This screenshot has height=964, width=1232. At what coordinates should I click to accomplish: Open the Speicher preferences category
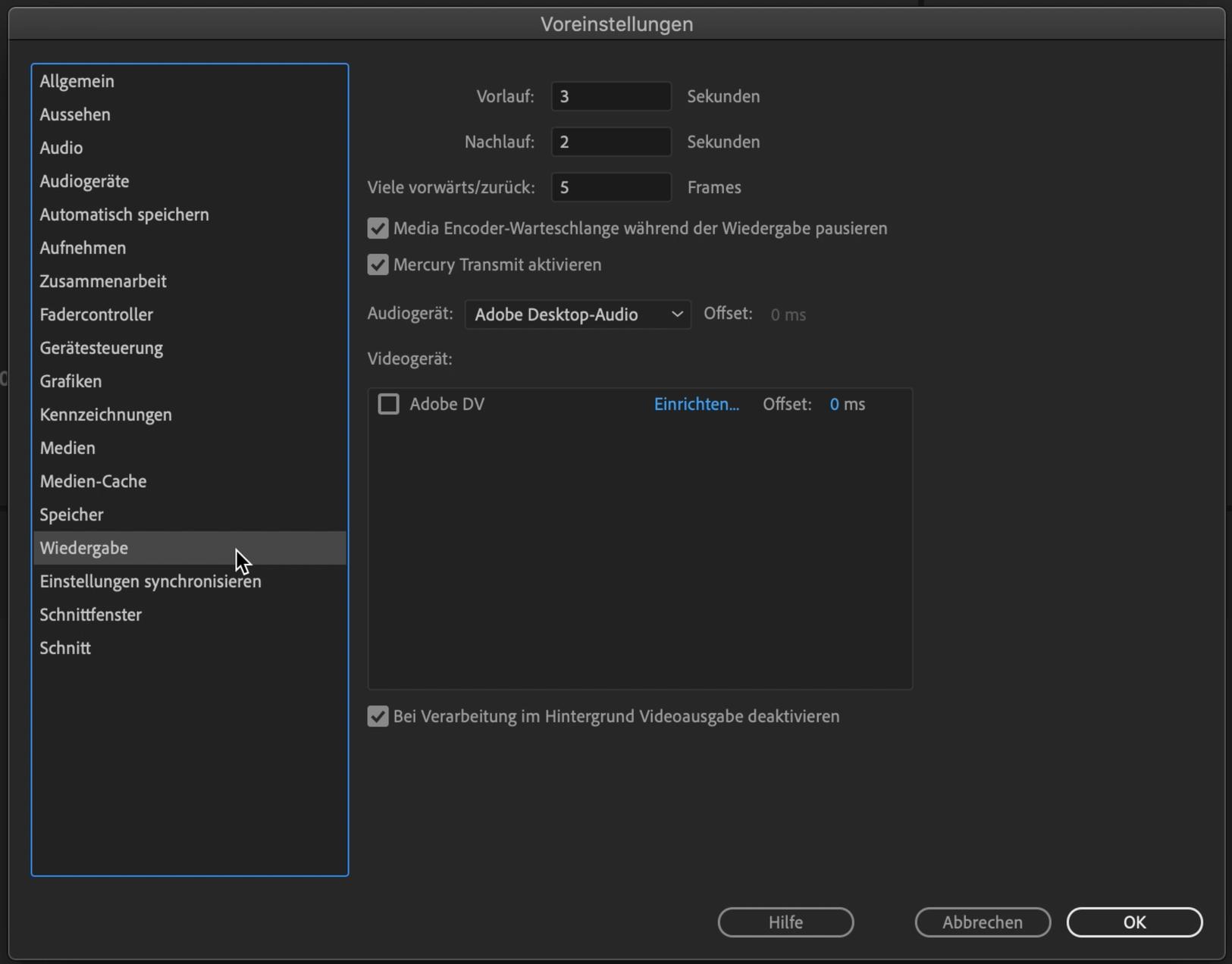[71, 515]
